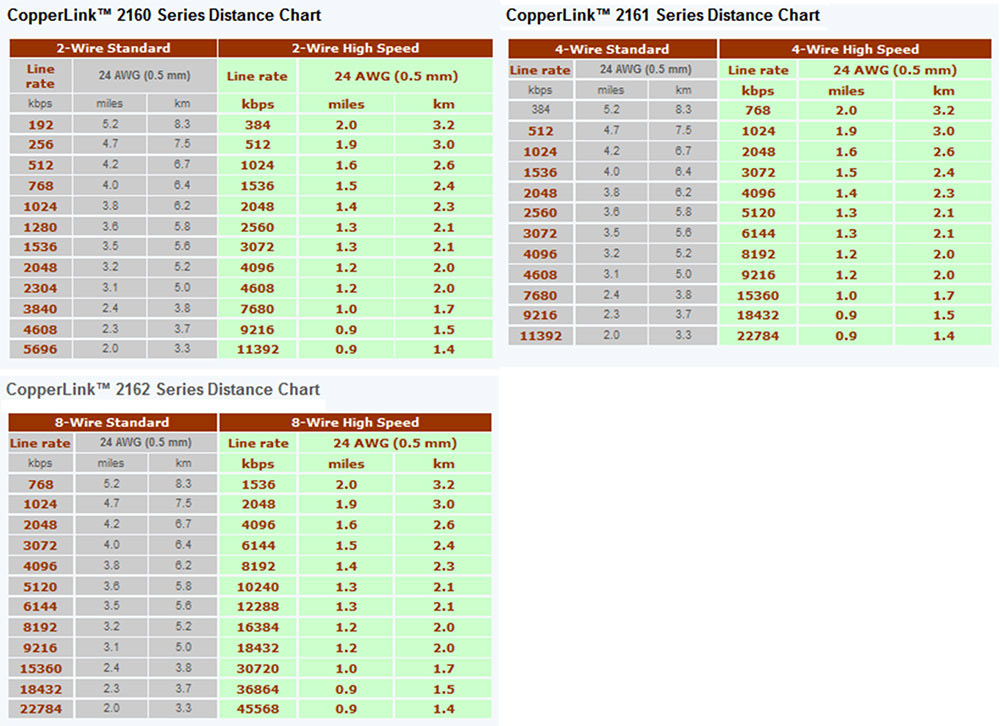
Task: Pick 1.2 miles in the 16384 kbps row
Action: click(x=346, y=628)
